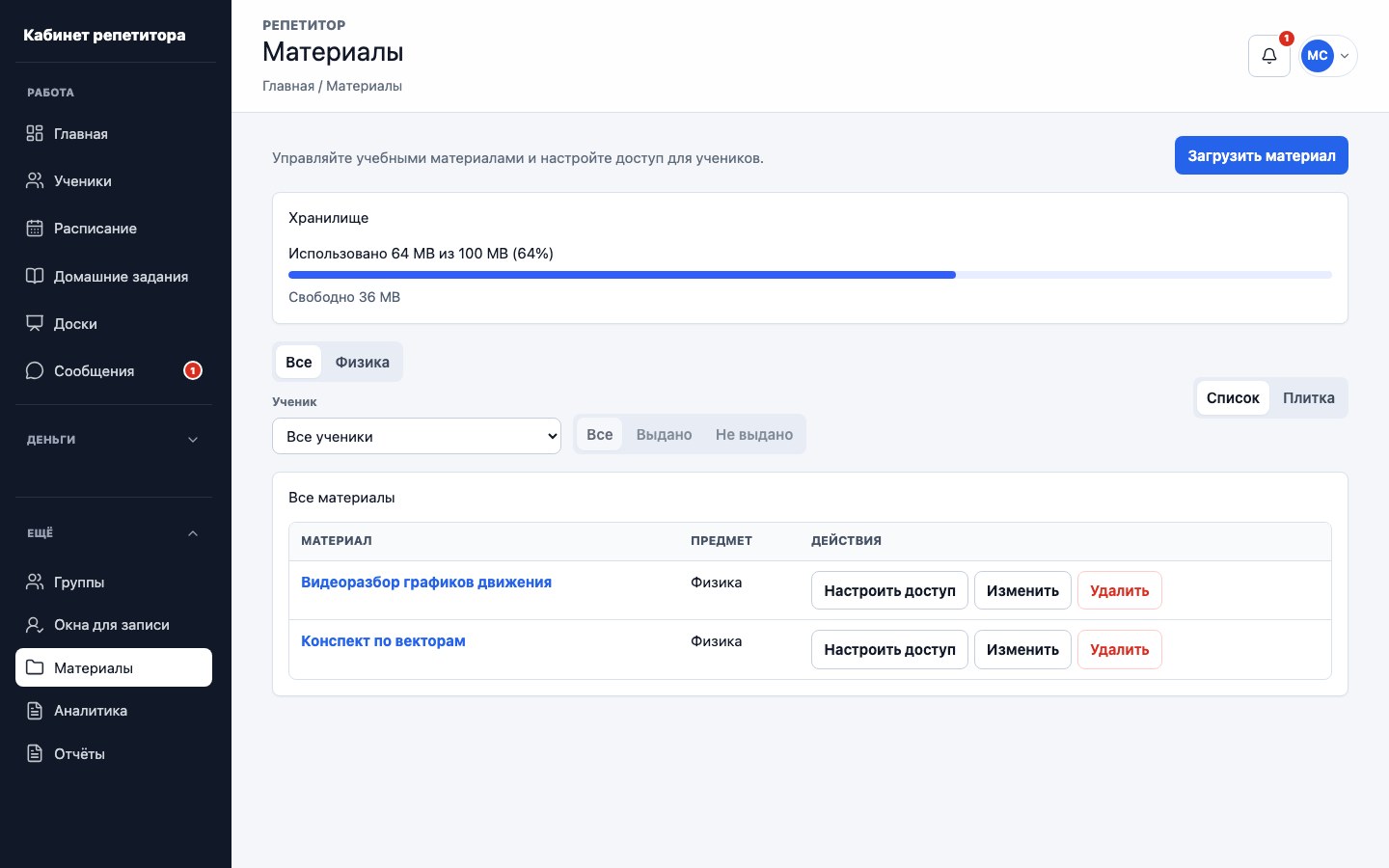The image size is (1389, 868).
Task: Open notifications with the bell icon
Action: (1269, 56)
